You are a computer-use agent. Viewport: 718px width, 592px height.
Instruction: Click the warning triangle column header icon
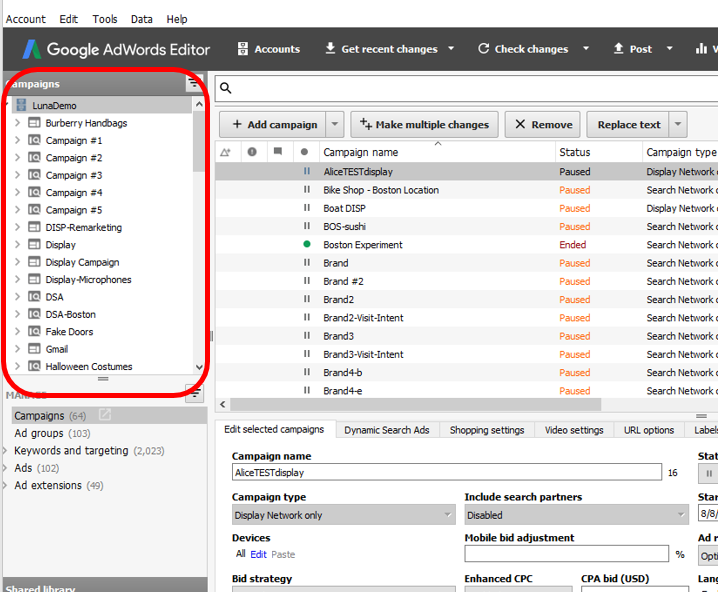(x=225, y=152)
